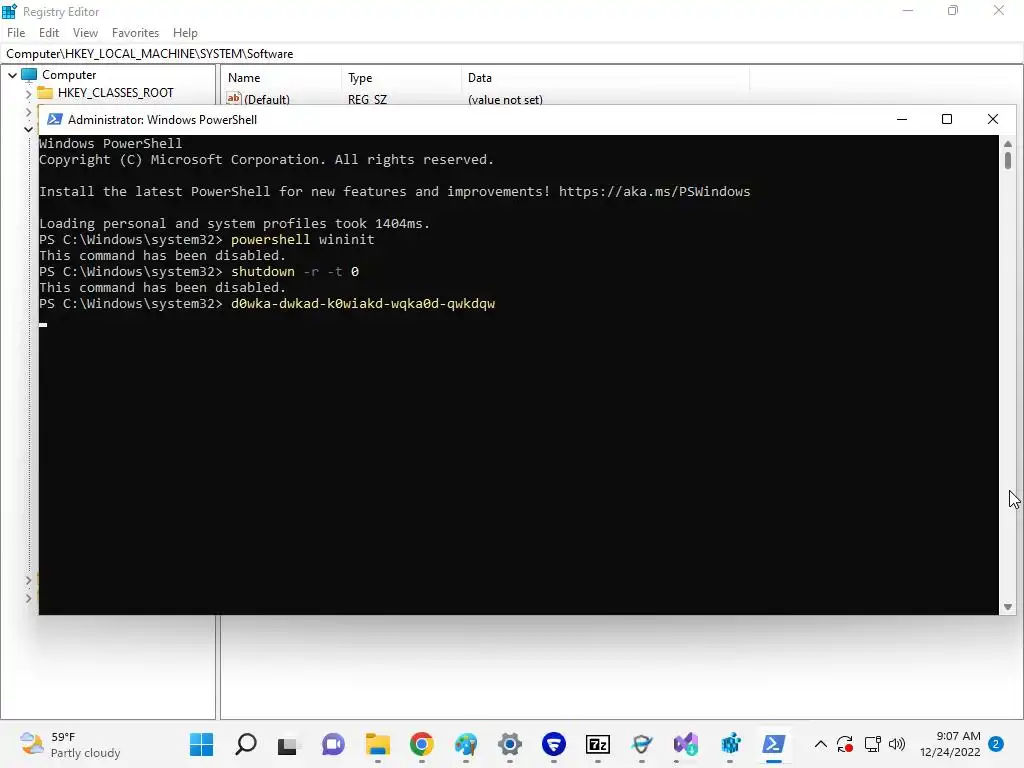The height and width of the screenshot is (768, 1024).
Task: Show hidden system tray icons
Action: (821, 744)
